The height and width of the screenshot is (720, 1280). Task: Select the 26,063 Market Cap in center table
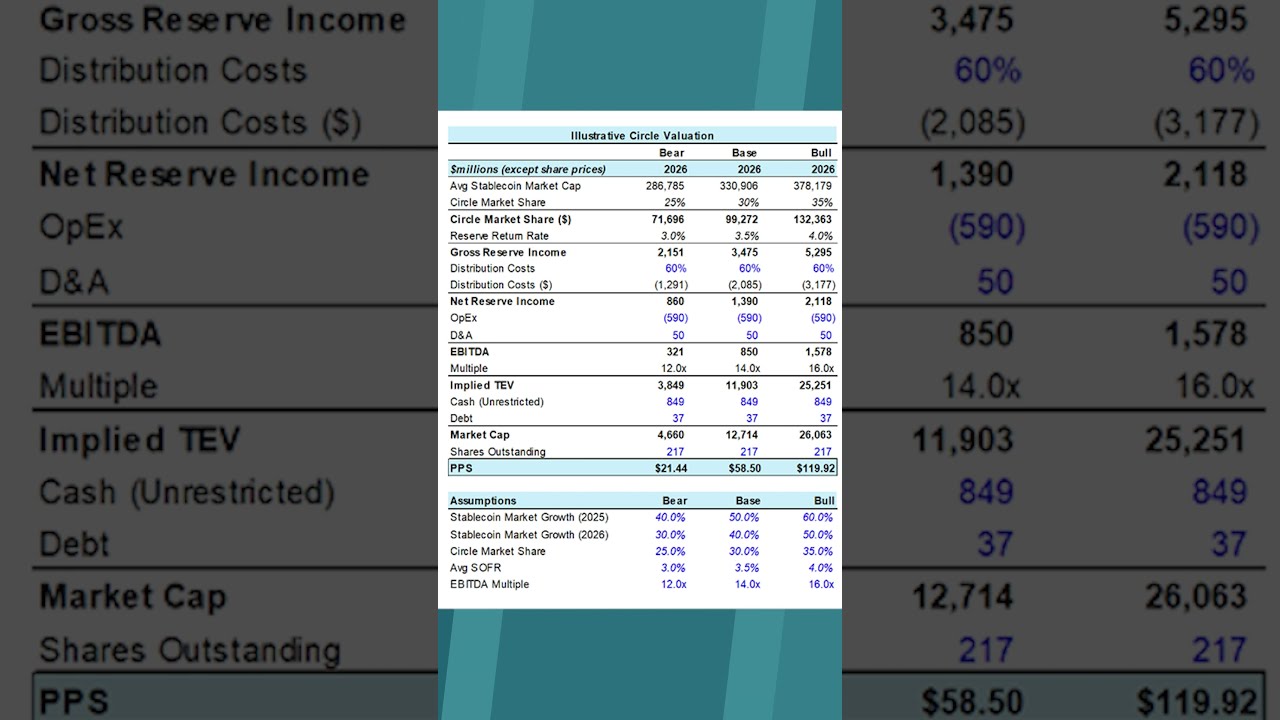815,435
